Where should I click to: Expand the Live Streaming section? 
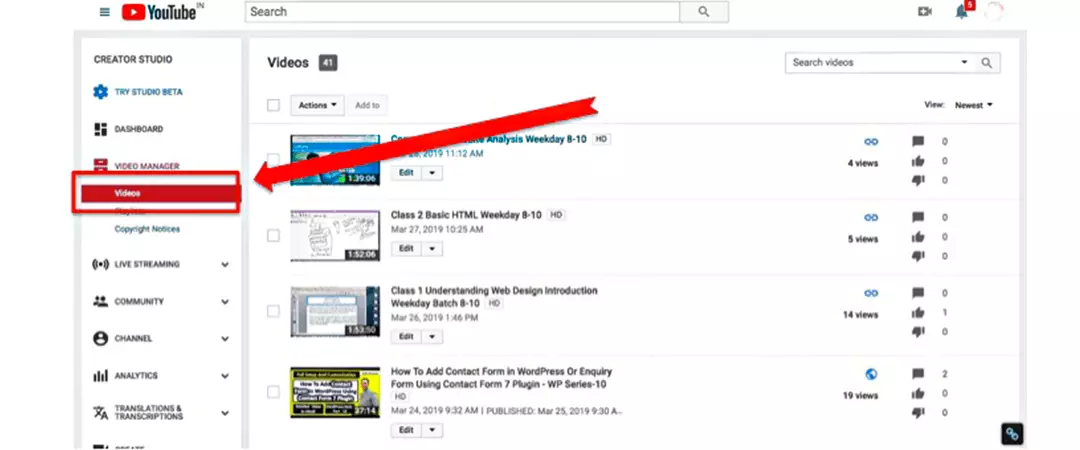225,264
